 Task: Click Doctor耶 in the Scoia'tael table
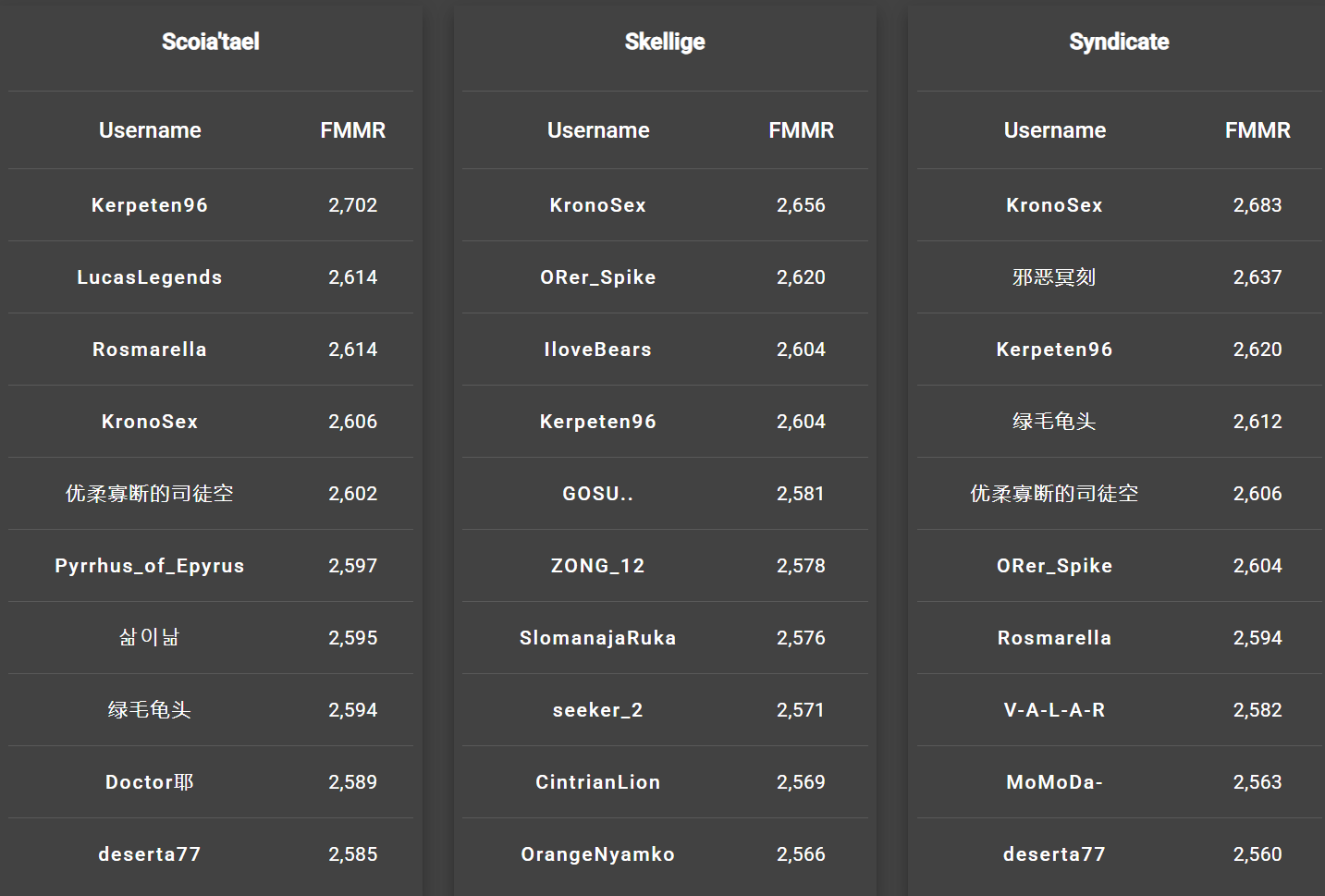coord(150,782)
